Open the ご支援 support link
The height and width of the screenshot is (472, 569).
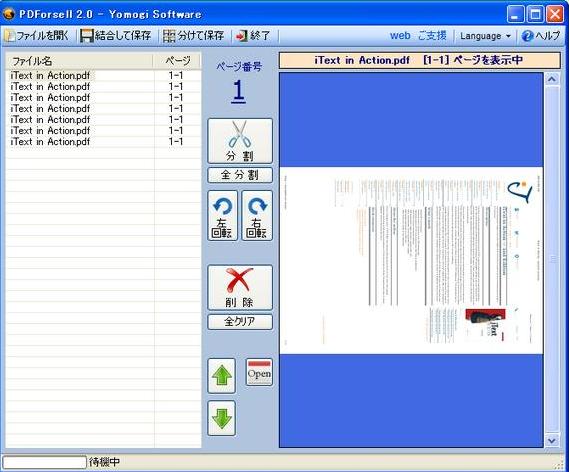pyautogui.click(x=432, y=36)
